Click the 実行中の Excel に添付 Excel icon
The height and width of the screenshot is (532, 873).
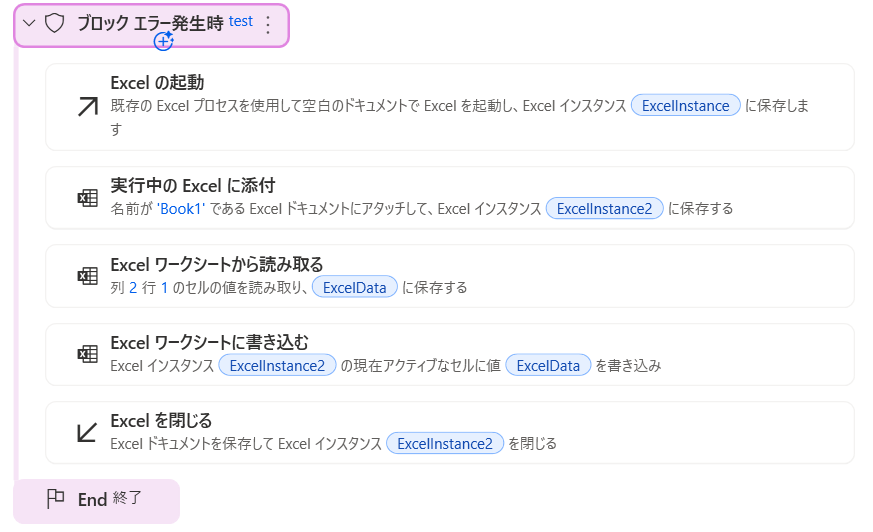87,198
